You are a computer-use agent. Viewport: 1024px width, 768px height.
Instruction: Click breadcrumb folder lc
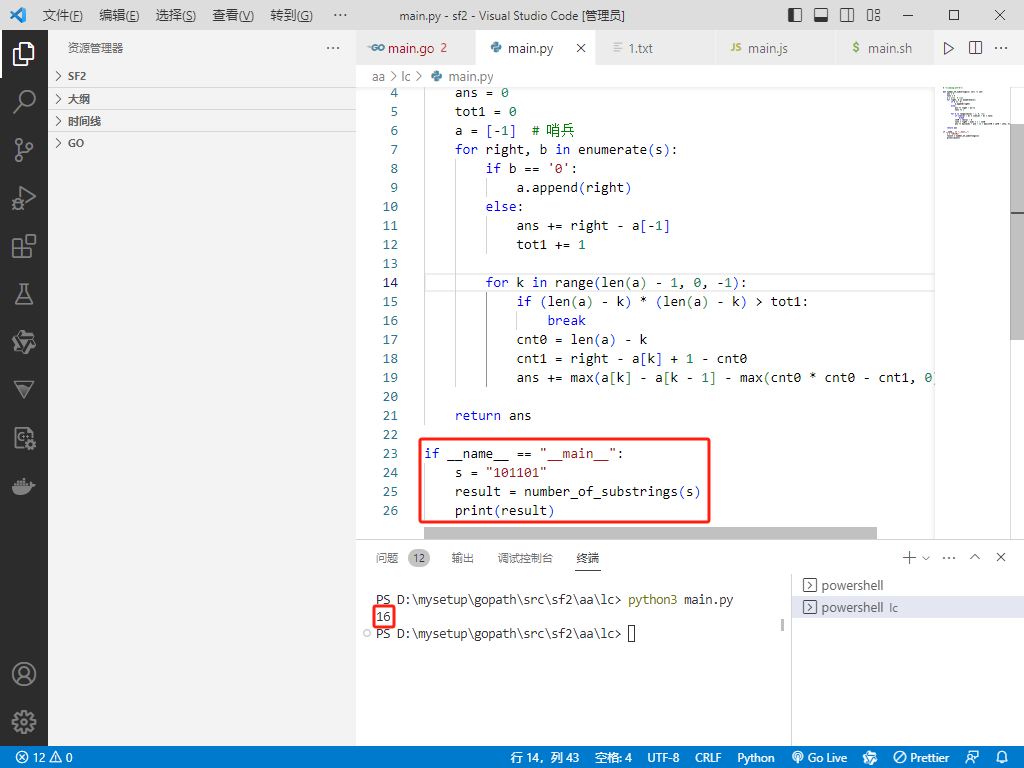[x=406, y=77]
